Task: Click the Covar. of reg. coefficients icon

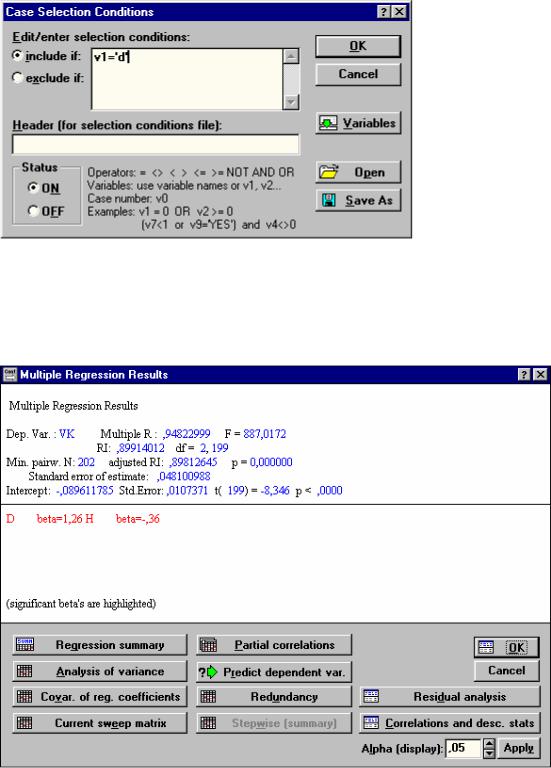Action: pos(24,696)
